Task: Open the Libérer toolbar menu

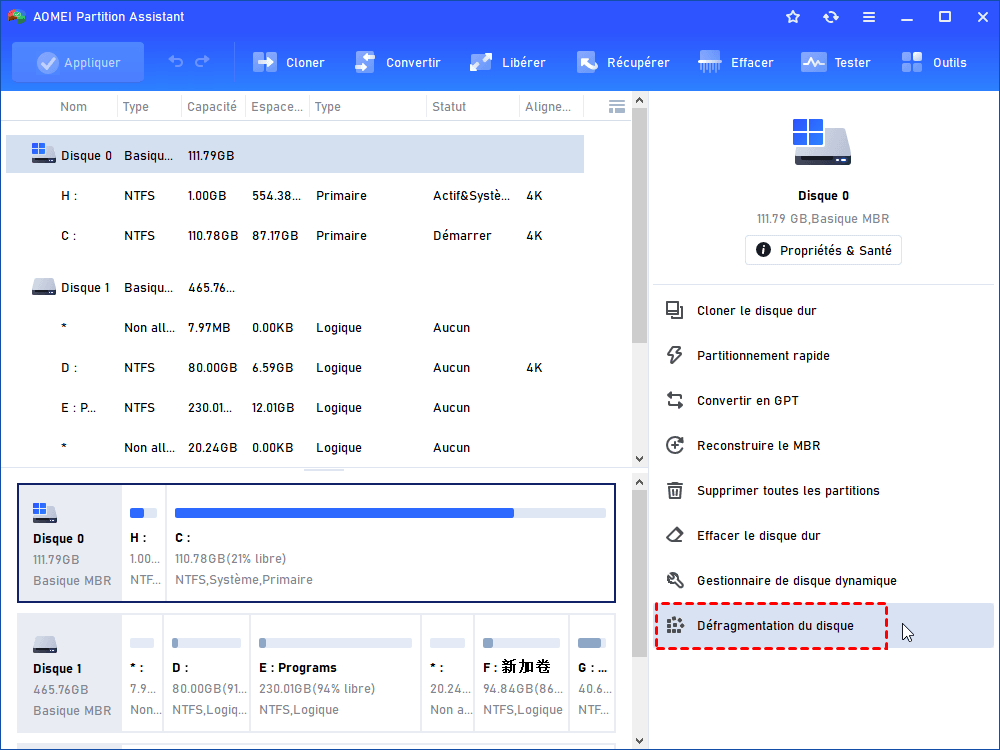Action: tap(508, 62)
